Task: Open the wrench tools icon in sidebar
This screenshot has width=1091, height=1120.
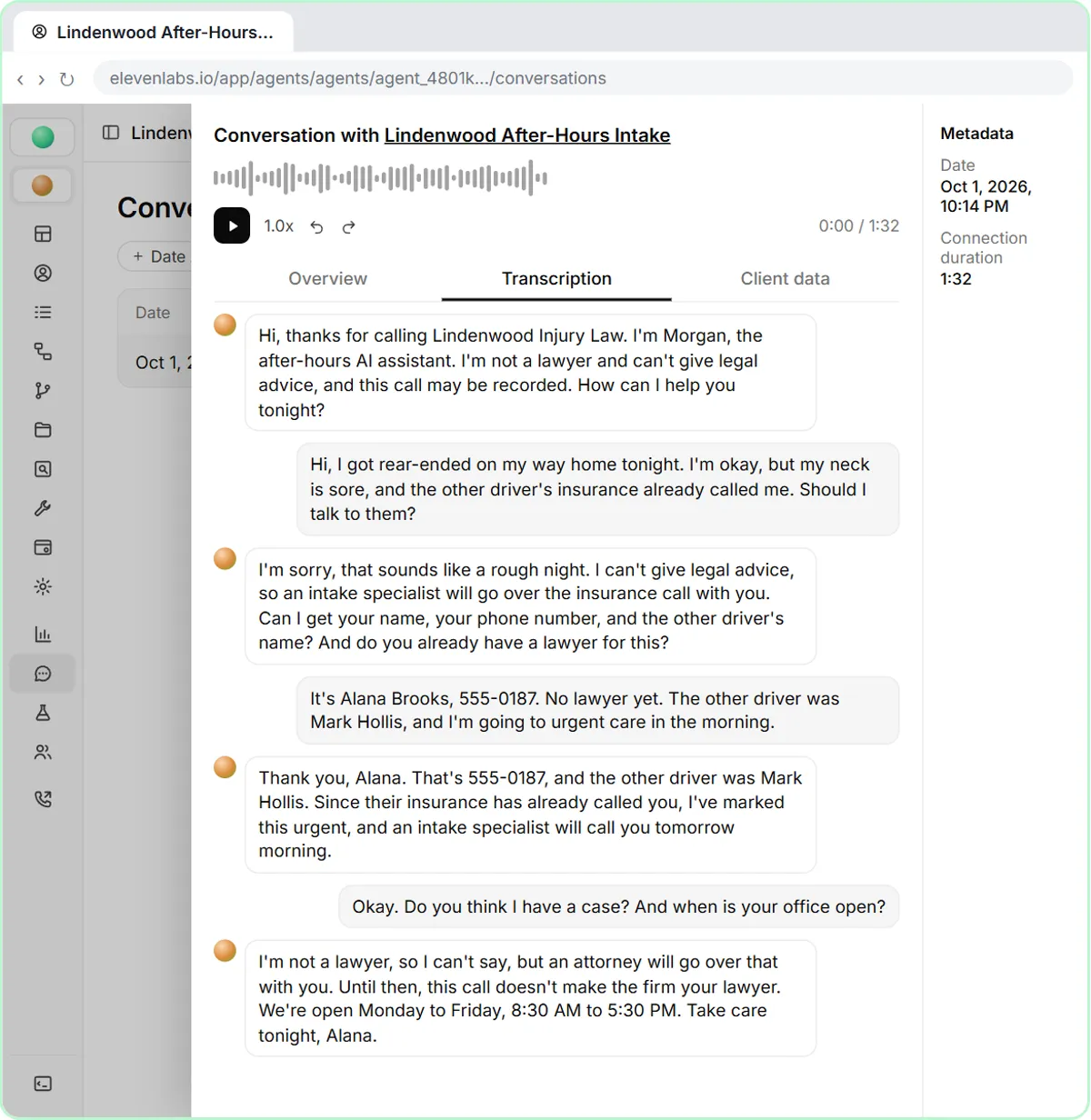Action: pos(43,508)
